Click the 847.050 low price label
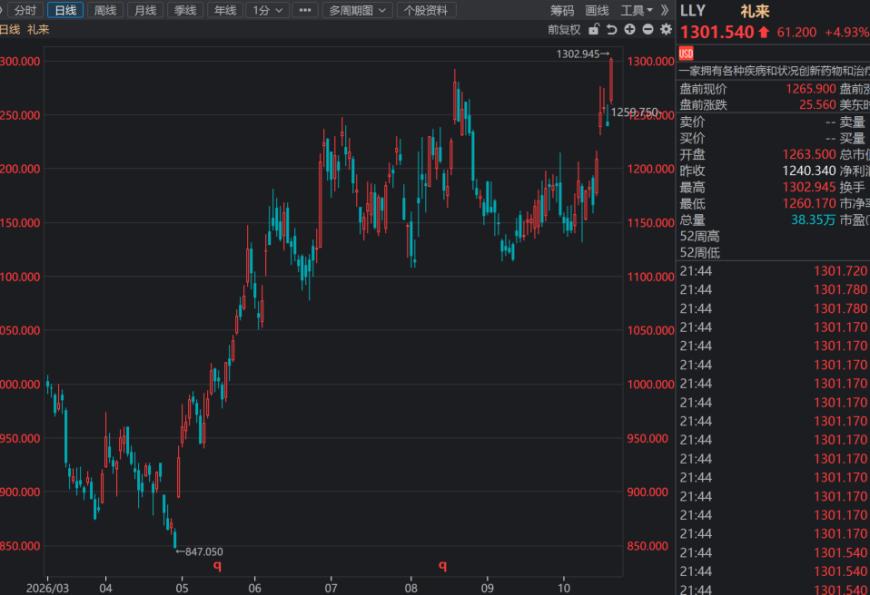The height and width of the screenshot is (595, 870). 204,552
